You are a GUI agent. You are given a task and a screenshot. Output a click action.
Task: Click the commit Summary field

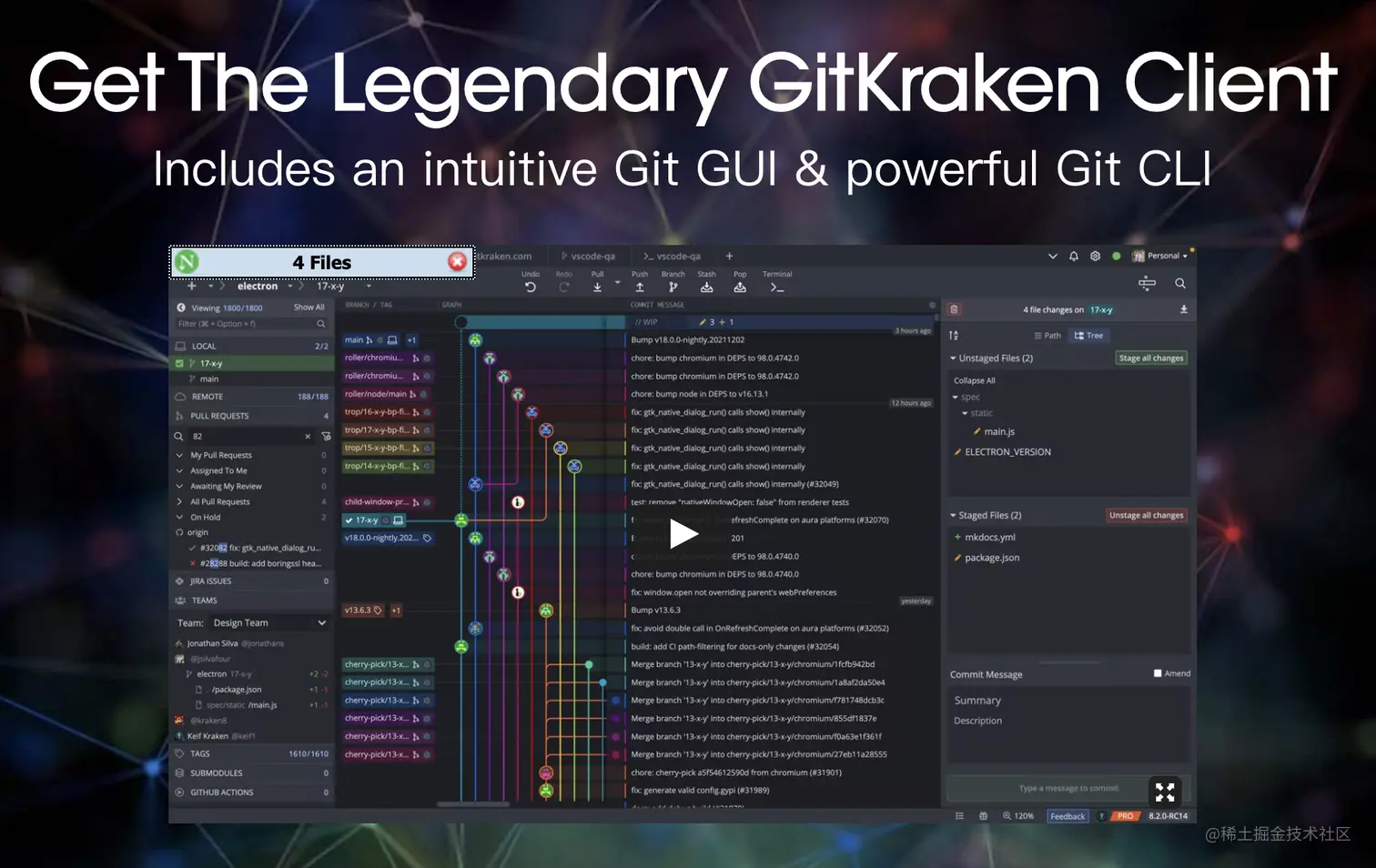pyautogui.click(x=1069, y=701)
